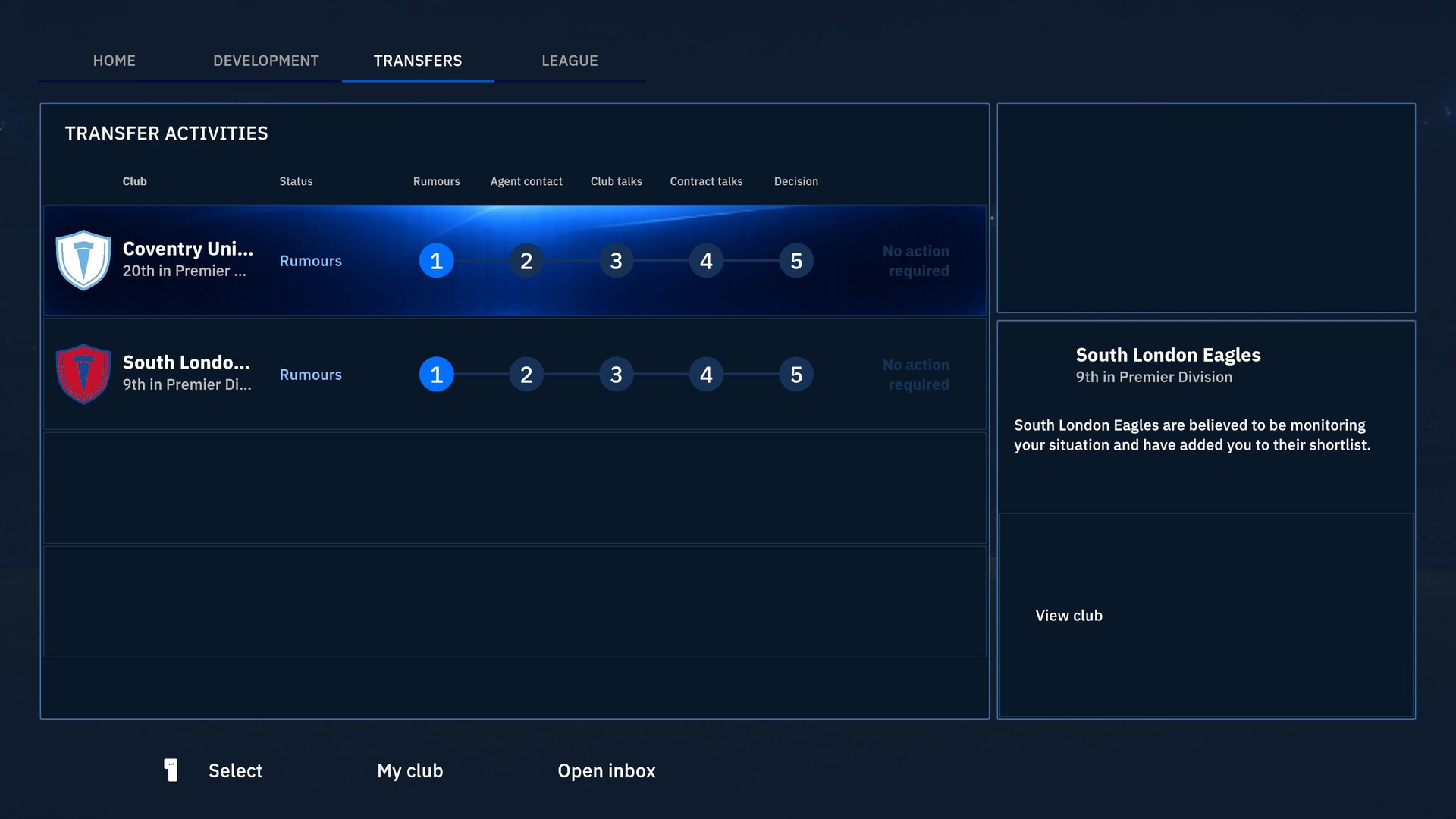Screen dimensions: 1456x819
Task: Click the Contract talks column header
Action: 706,181
